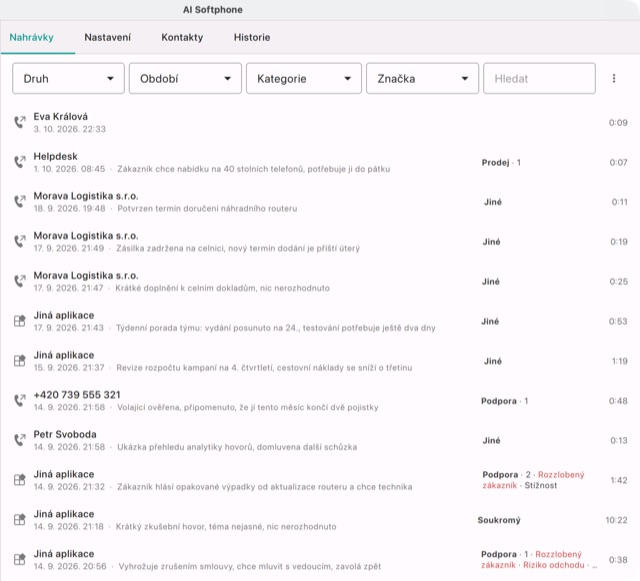
Task: Click app icon for Jiná aplikace 21:37
Action: pos(20,361)
